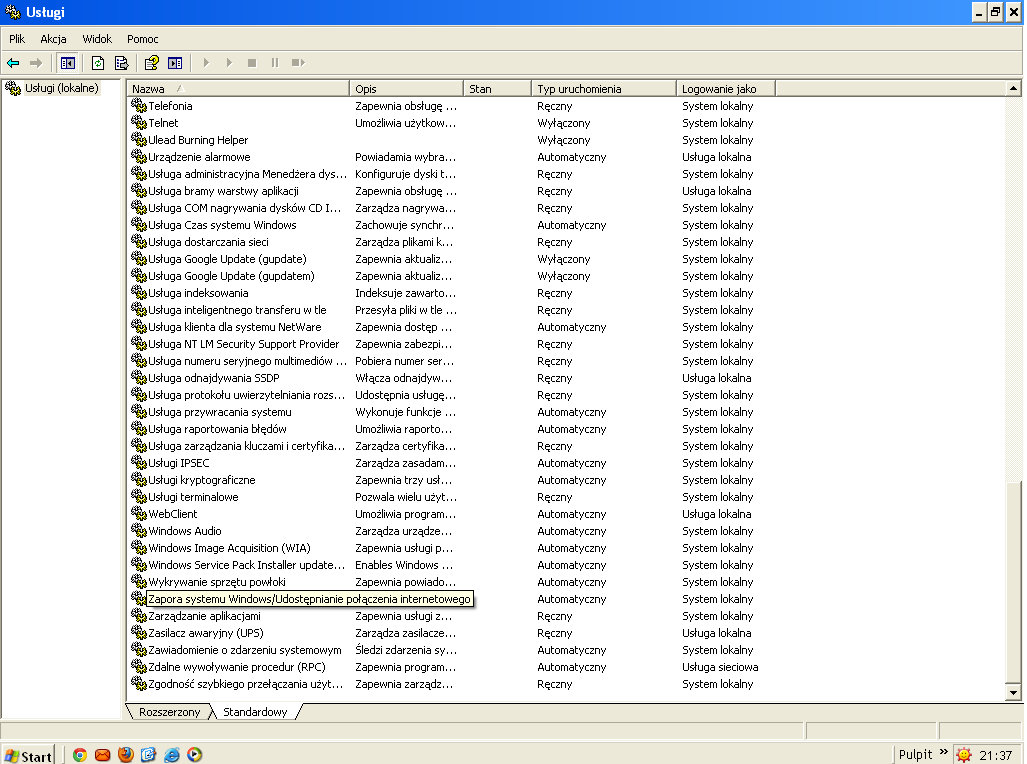The height and width of the screenshot is (764, 1027).
Task: Open the Start menu button
Action: [28, 755]
